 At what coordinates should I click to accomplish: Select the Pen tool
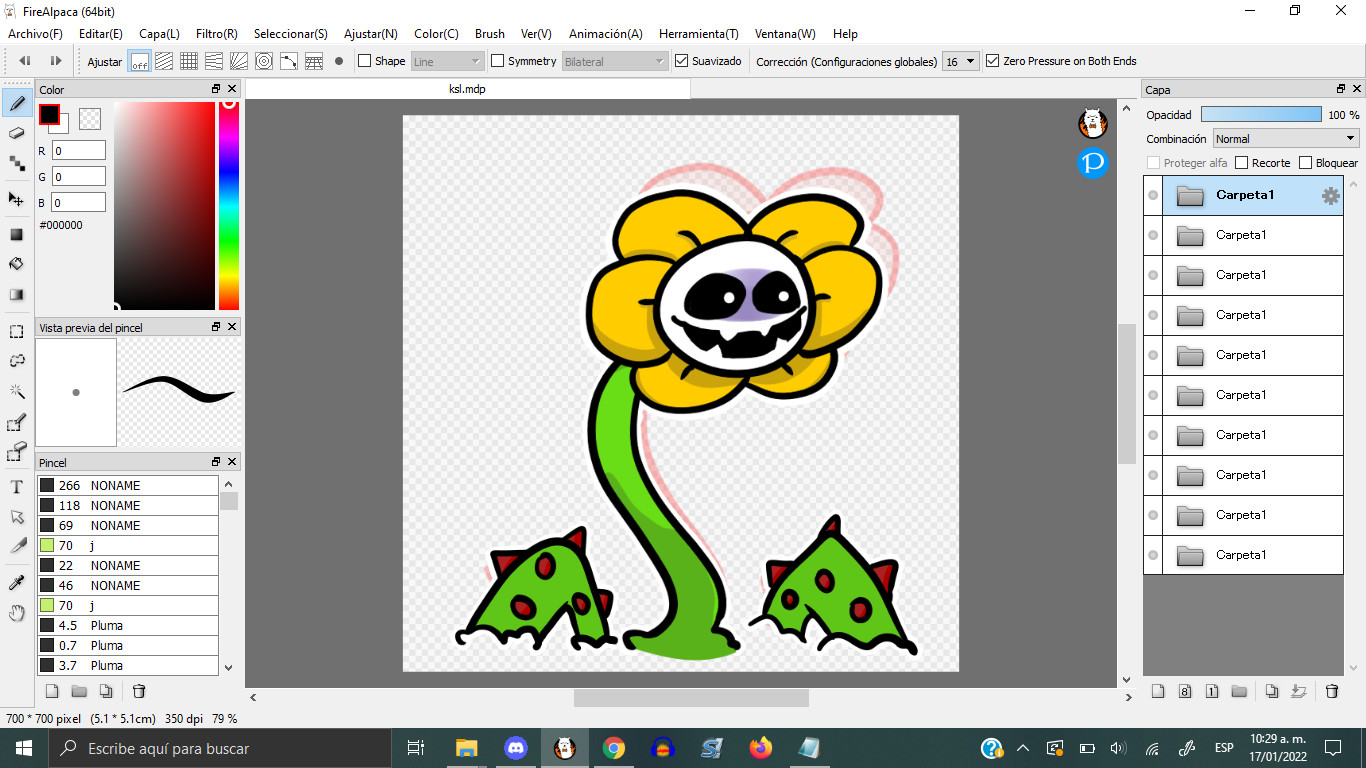point(17,101)
